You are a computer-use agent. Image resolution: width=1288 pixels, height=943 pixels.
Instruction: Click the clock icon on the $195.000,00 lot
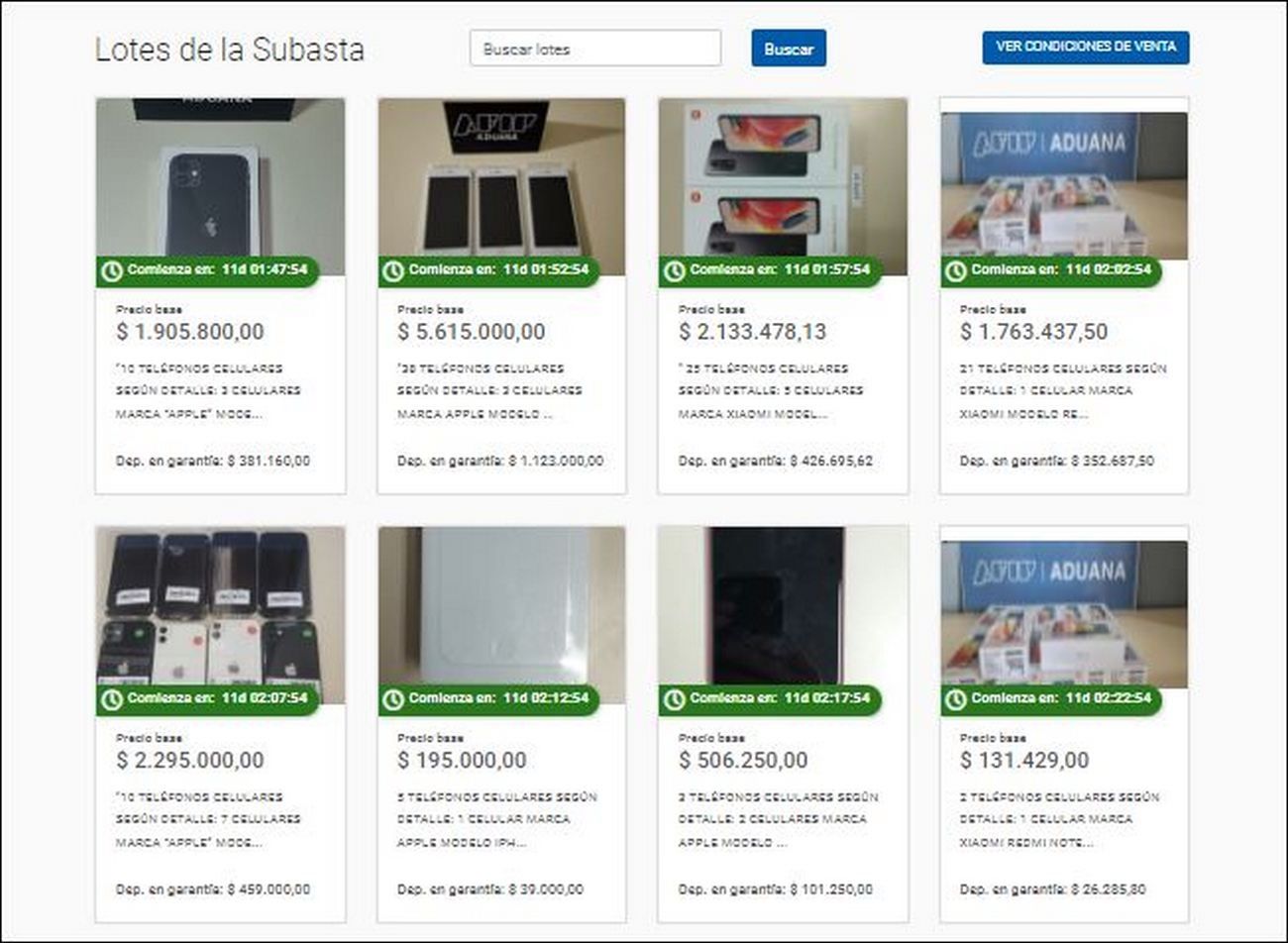(393, 699)
